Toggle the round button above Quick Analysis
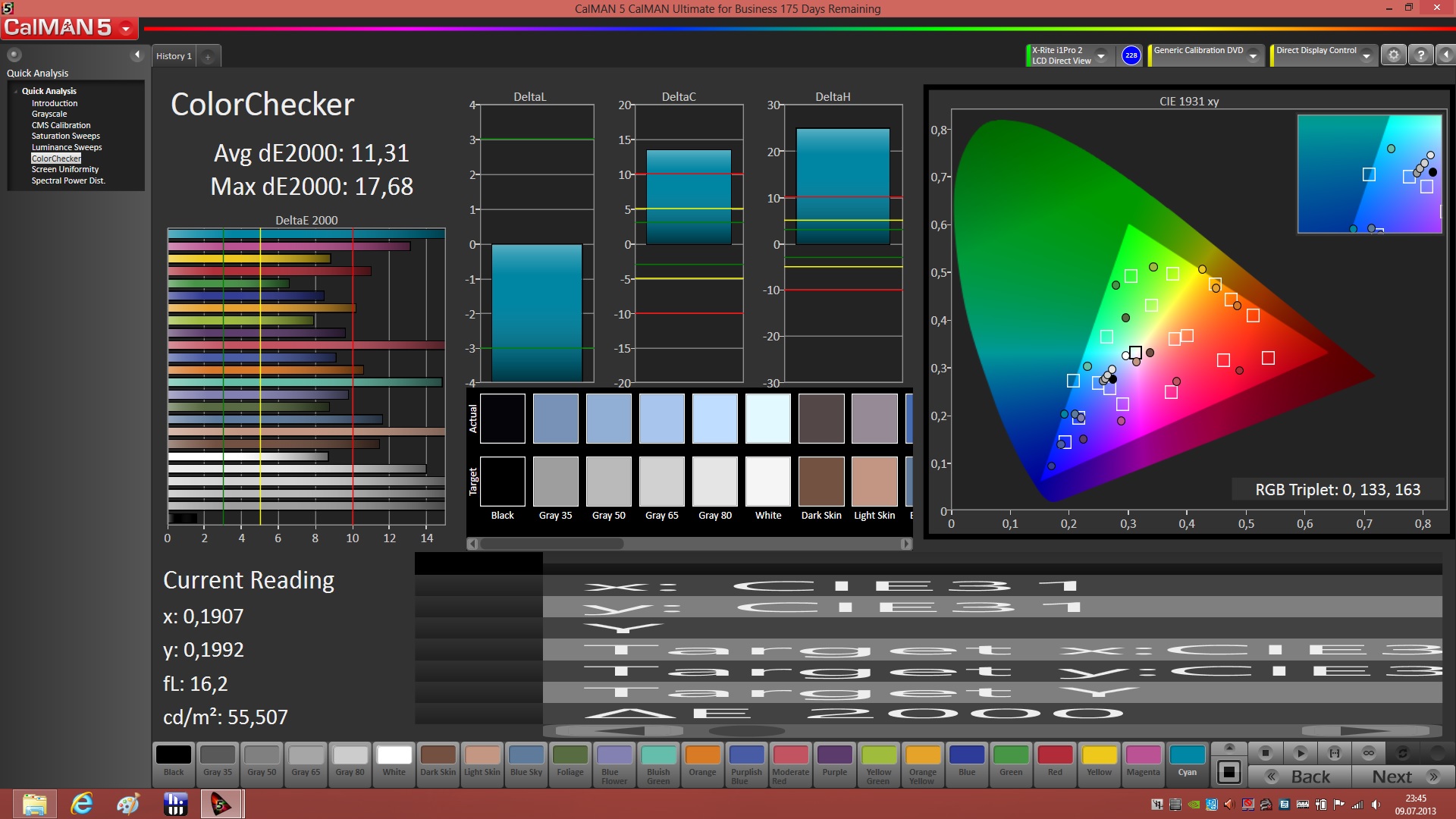Image resolution: width=1456 pixels, height=819 pixels. click(14, 55)
